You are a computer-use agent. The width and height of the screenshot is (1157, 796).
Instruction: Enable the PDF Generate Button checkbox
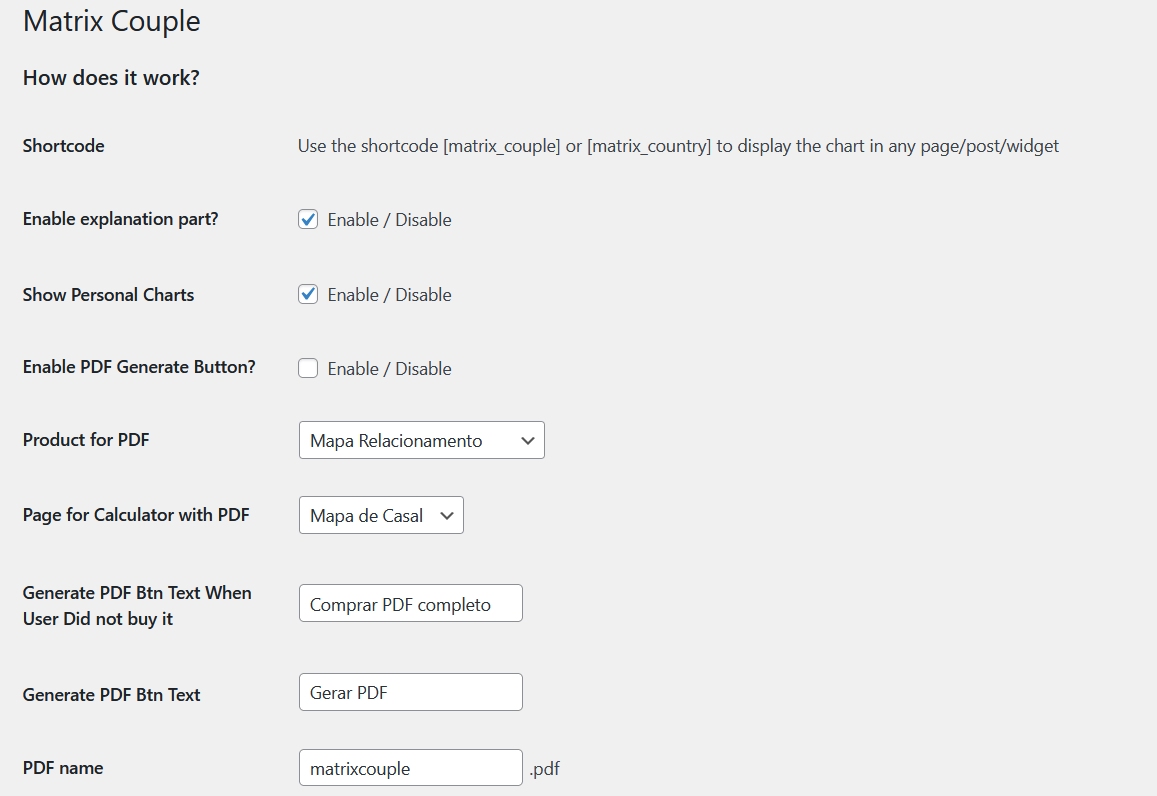coord(308,368)
